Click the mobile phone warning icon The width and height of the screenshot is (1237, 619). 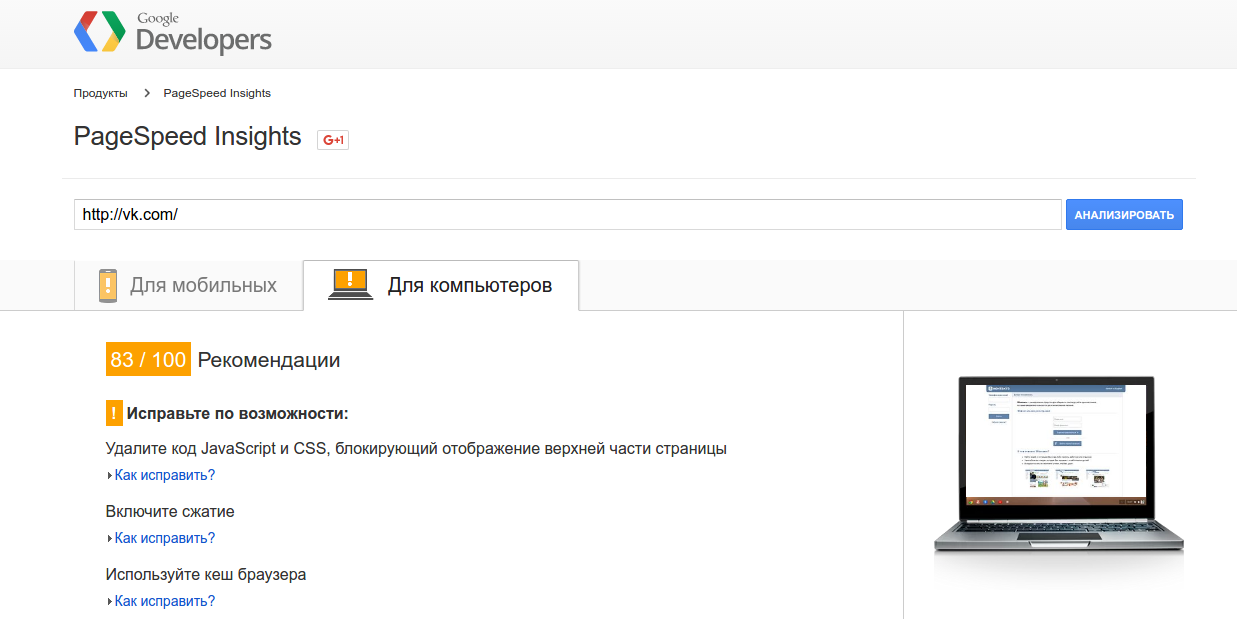[x=108, y=285]
